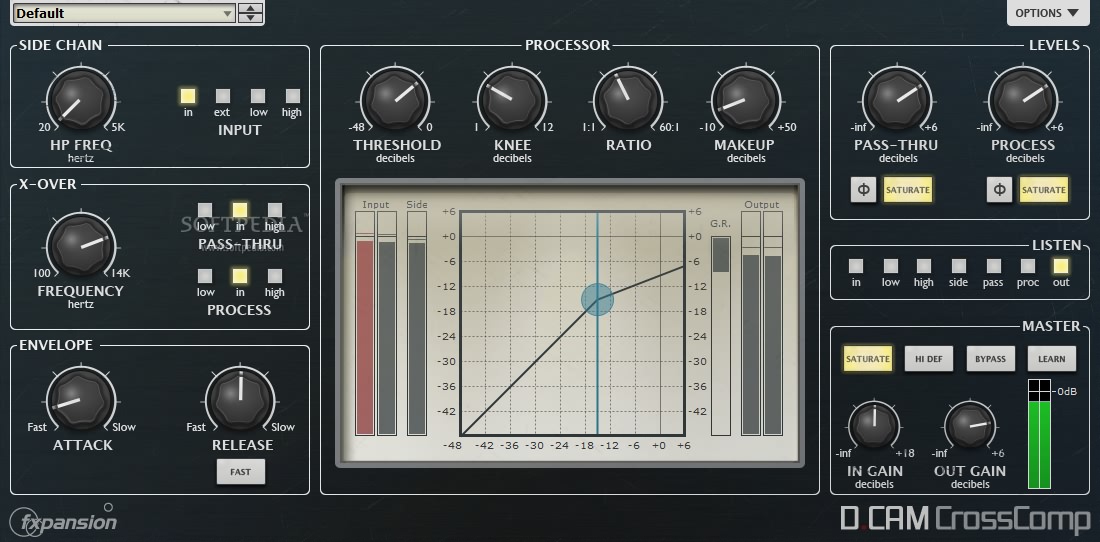Set PASS-THRU band to low

(205, 210)
